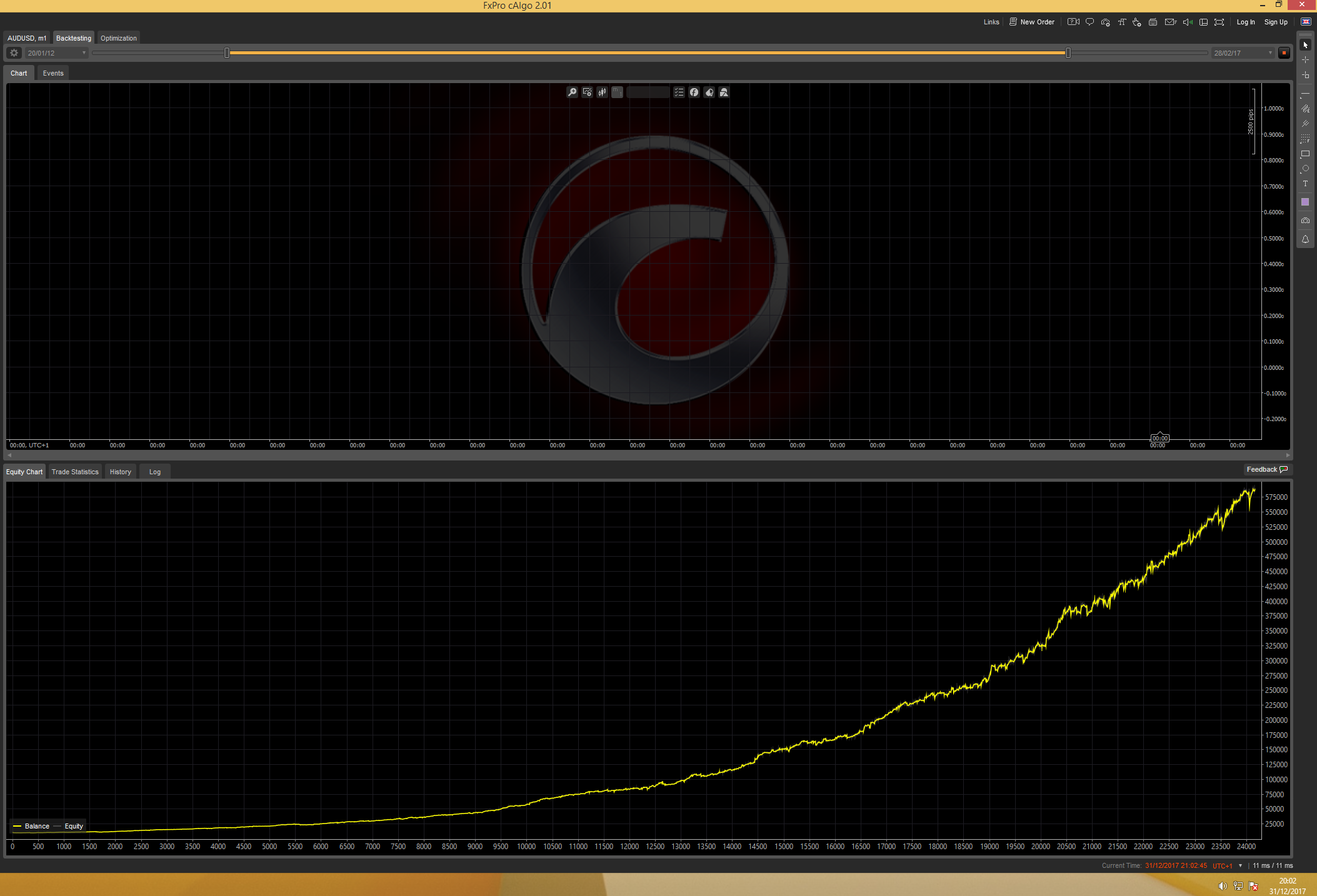
Task: Toggle the Equity legend line
Action: [x=69, y=826]
